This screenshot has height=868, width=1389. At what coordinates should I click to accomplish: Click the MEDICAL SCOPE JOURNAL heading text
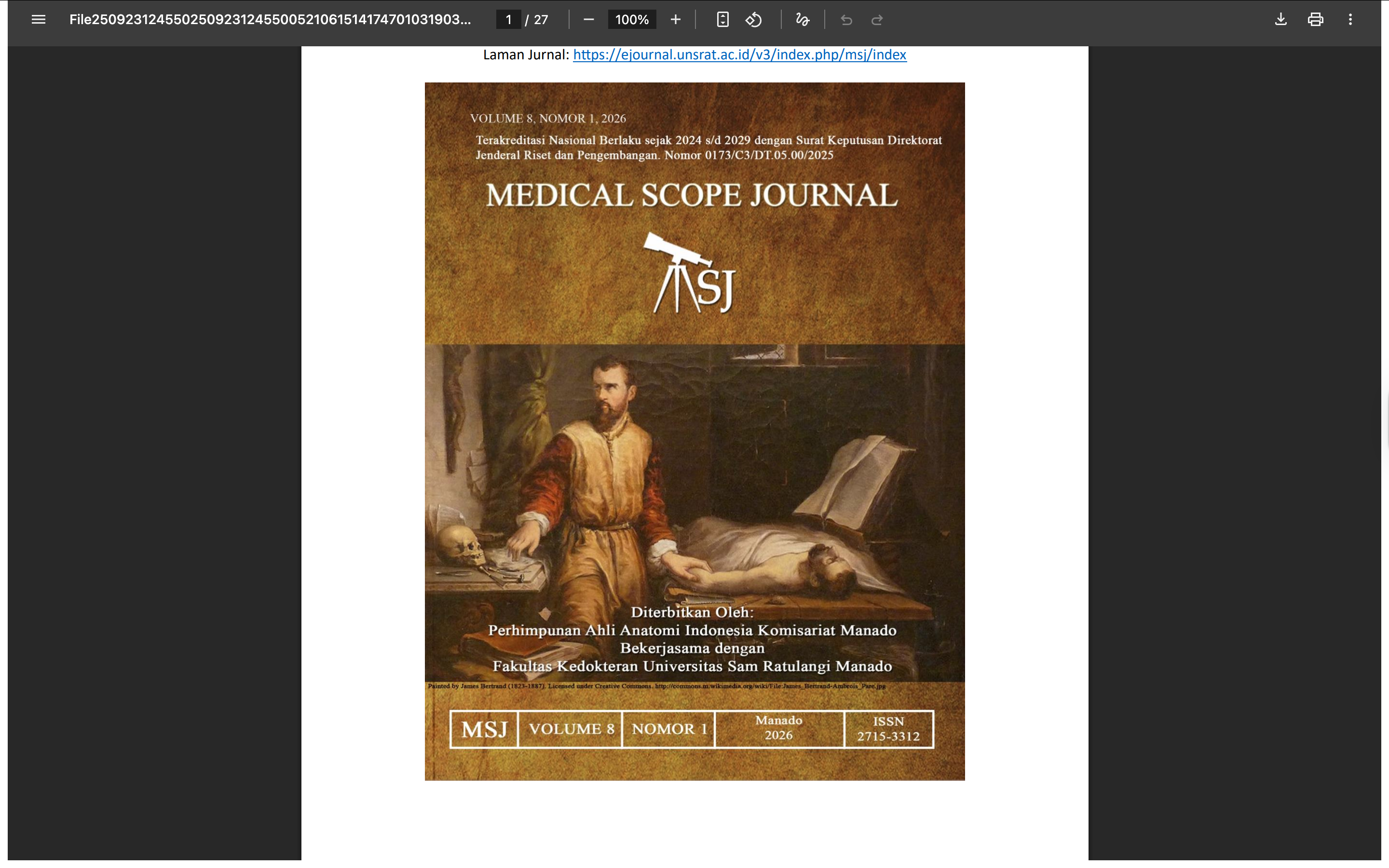692,195
